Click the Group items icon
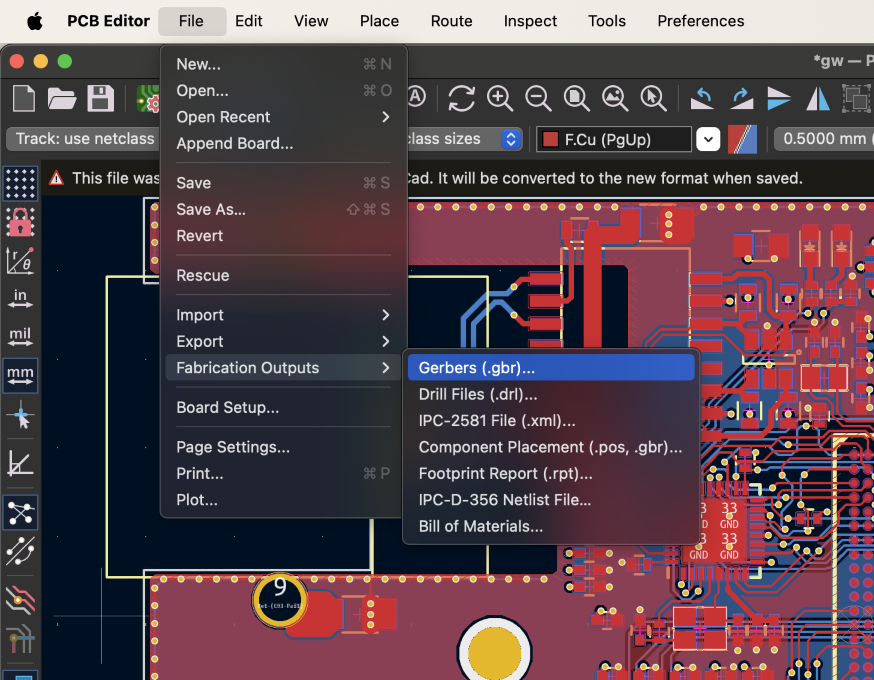Image resolution: width=874 pixels, height=680 pixels. [856, 99]
